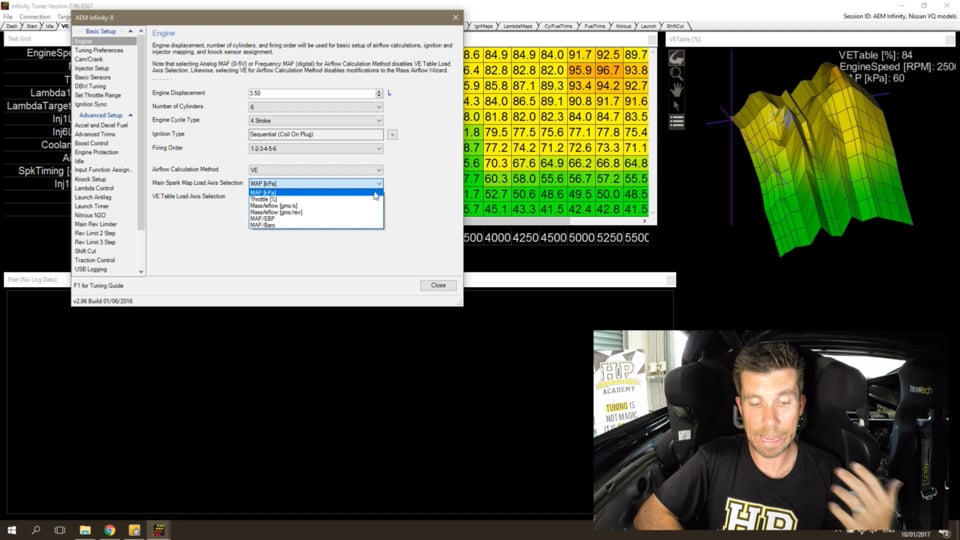Click the Ignition Type options button

coord(392,134)
